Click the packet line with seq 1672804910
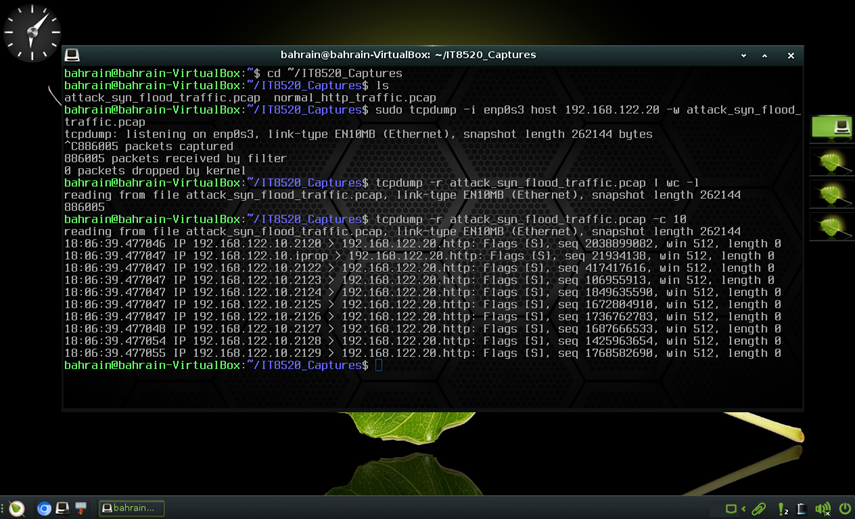The height and width of the screenshot is (519, 855). [x=423, y=304]
